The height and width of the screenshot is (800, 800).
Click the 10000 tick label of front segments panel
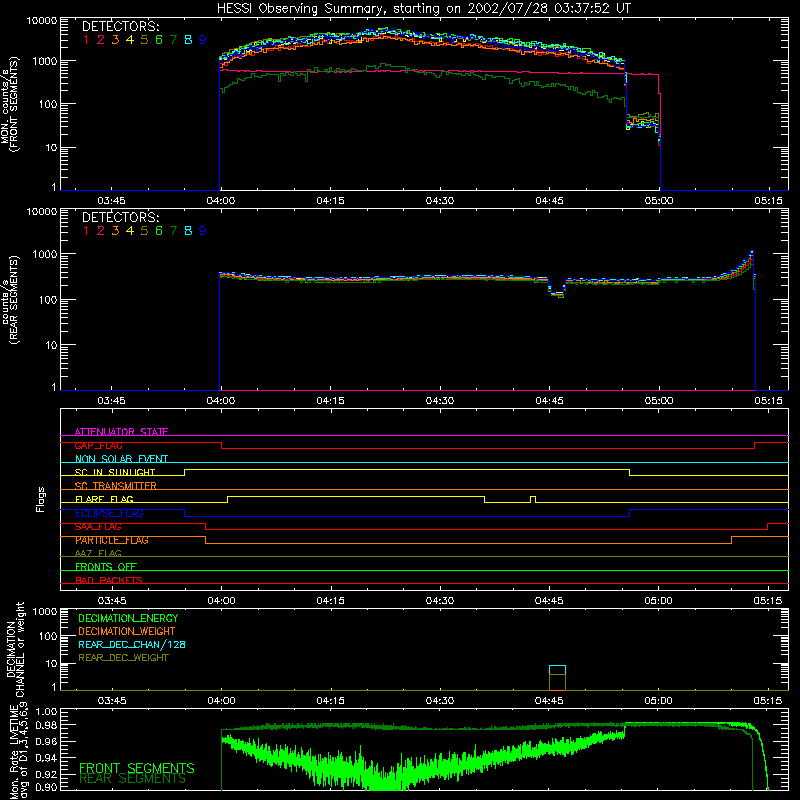42,20
